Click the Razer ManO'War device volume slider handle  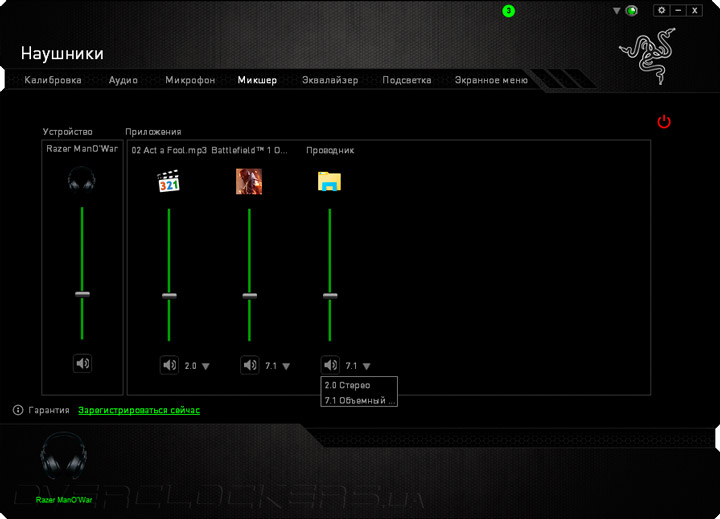point(83,294)
